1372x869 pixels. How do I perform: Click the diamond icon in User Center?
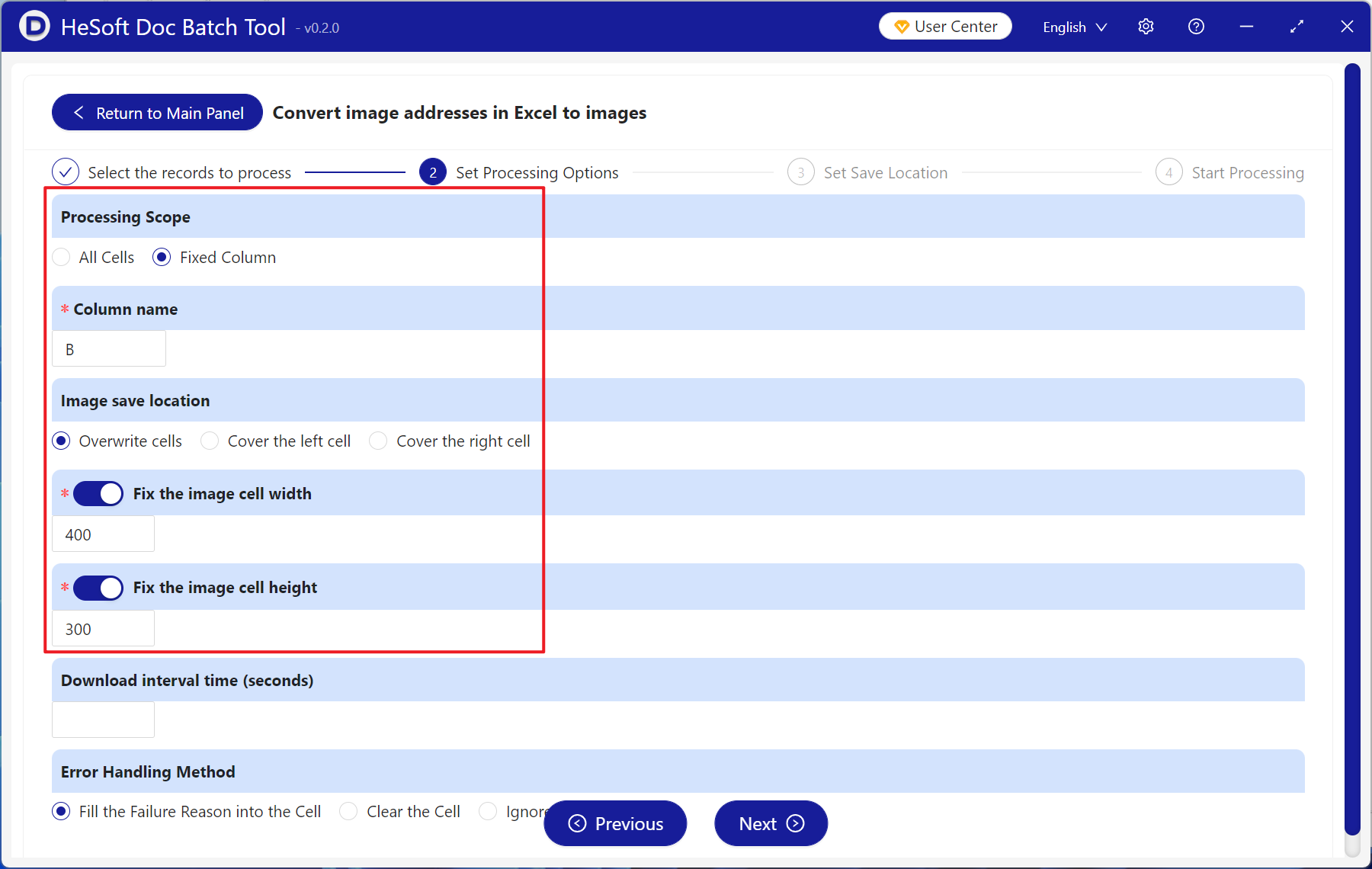coord(901,27)
